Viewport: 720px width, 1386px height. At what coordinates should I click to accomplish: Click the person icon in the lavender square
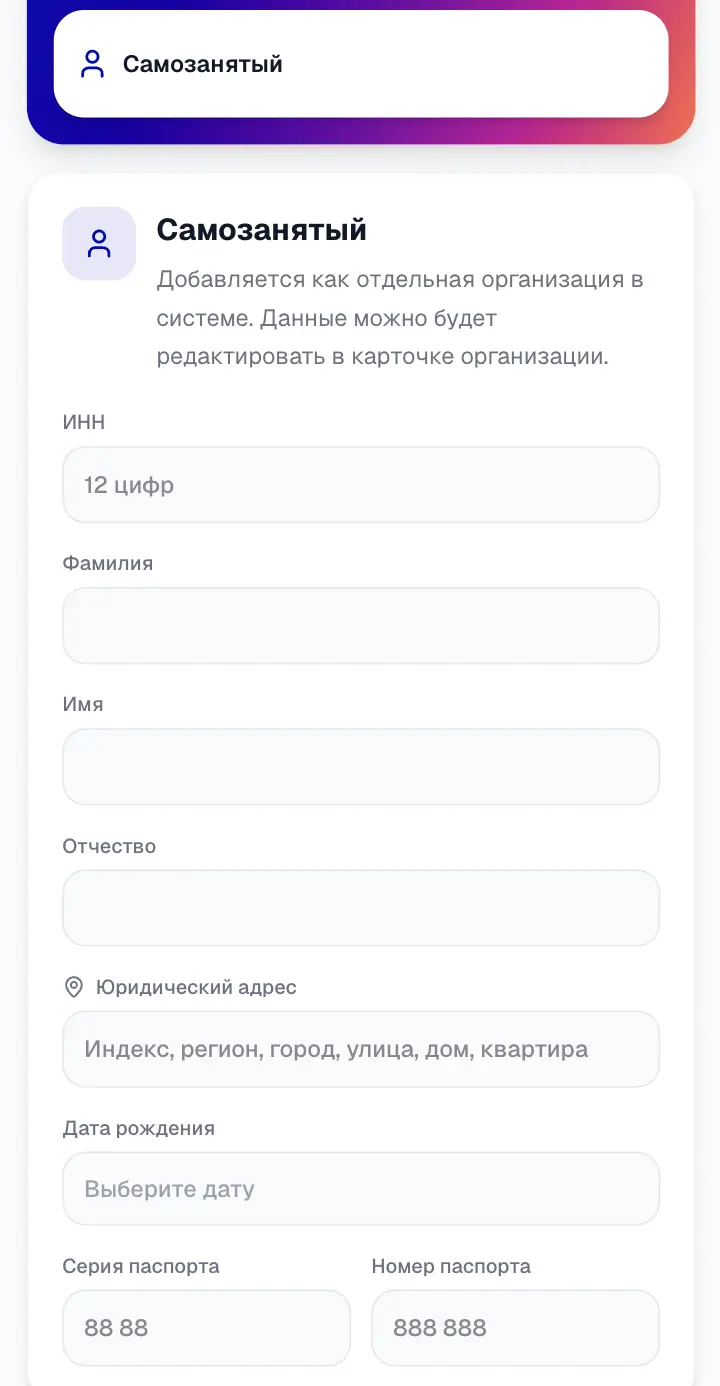point(99,243)
